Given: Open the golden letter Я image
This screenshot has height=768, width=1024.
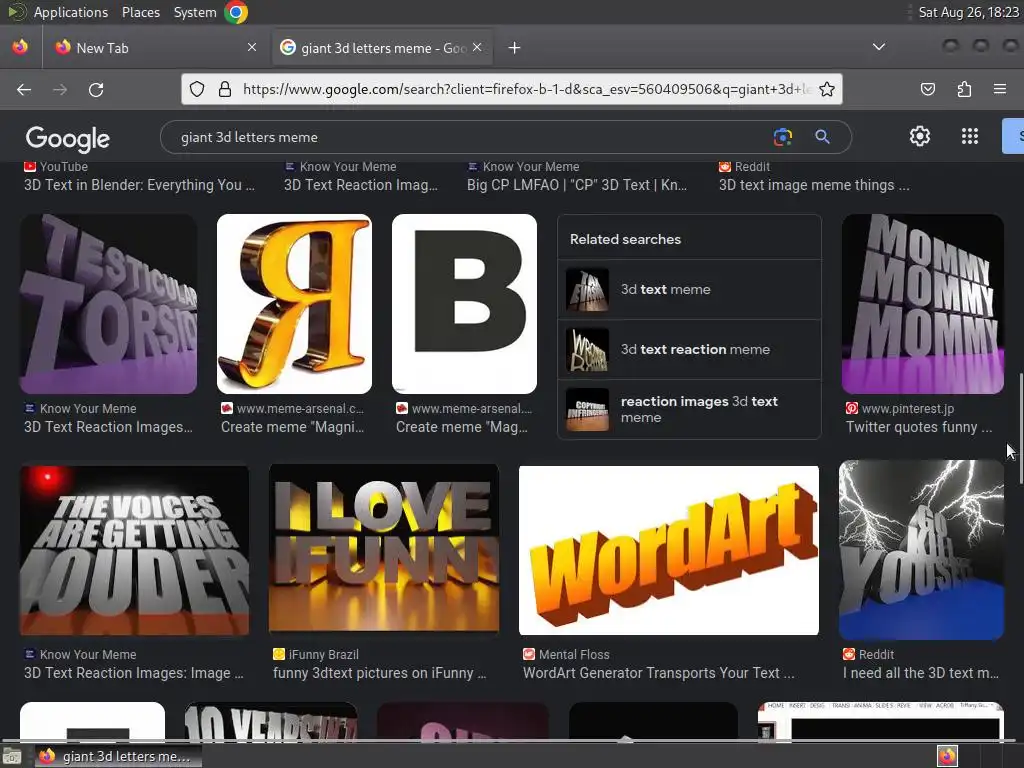Looking at the screenshot, I should tap(295, 304).
